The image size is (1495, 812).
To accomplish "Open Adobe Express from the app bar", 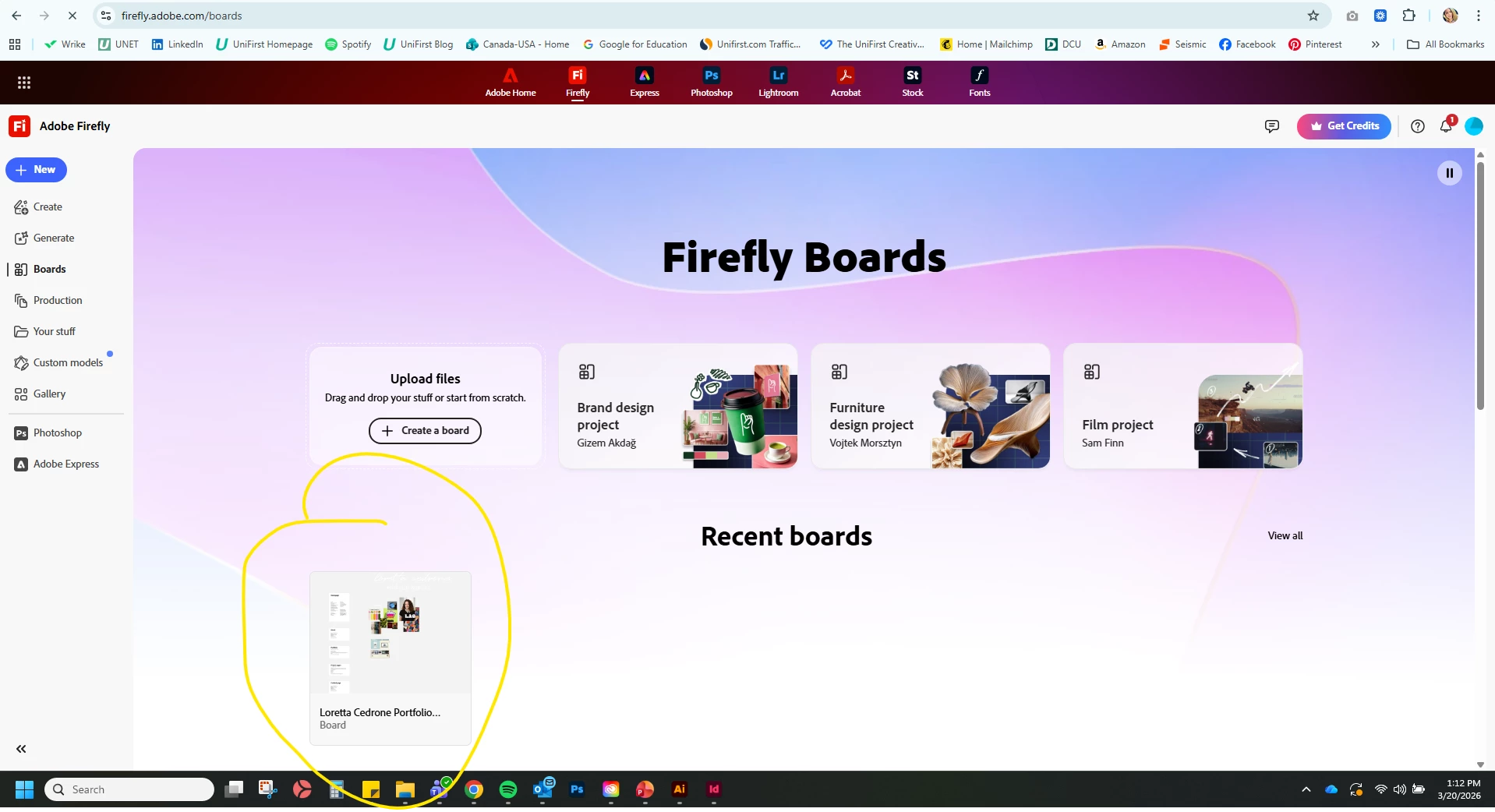I will coord(645,83).
